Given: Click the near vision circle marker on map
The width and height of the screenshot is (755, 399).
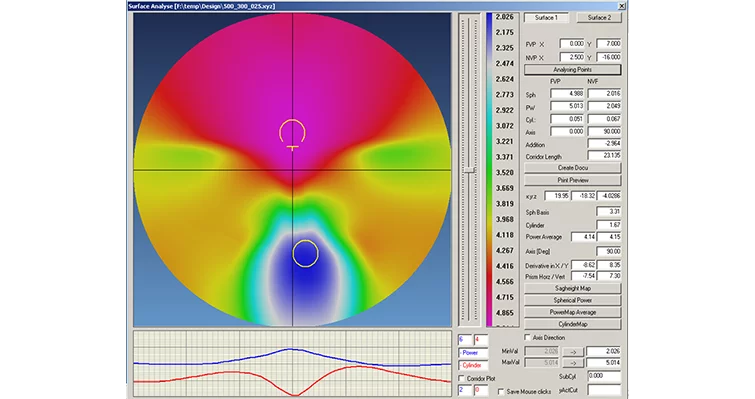Looking at the screenshot, I should click(x=305, y=253).
